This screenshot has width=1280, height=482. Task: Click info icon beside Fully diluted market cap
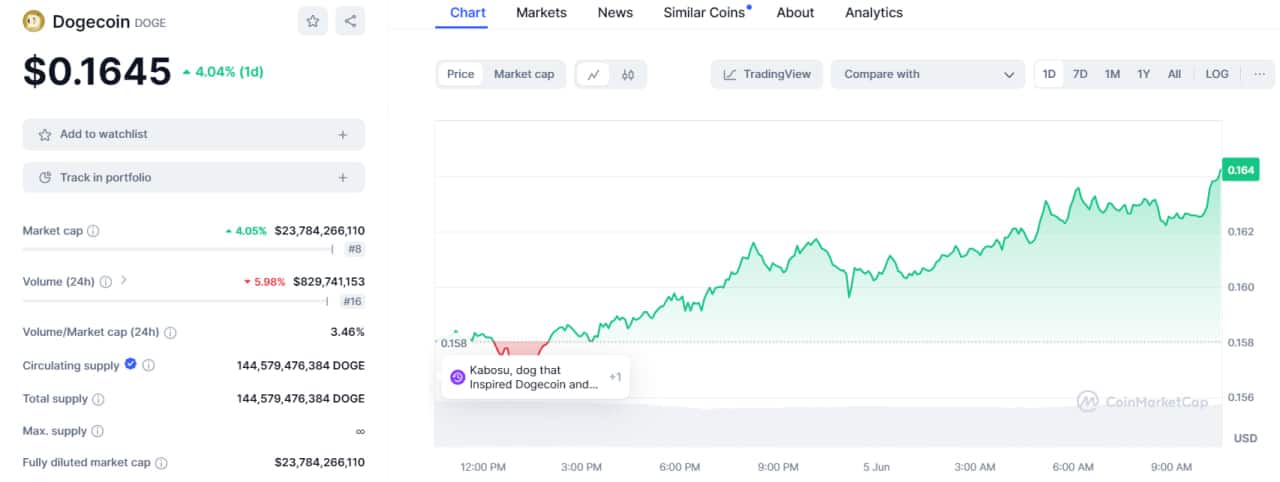point(161,463)
